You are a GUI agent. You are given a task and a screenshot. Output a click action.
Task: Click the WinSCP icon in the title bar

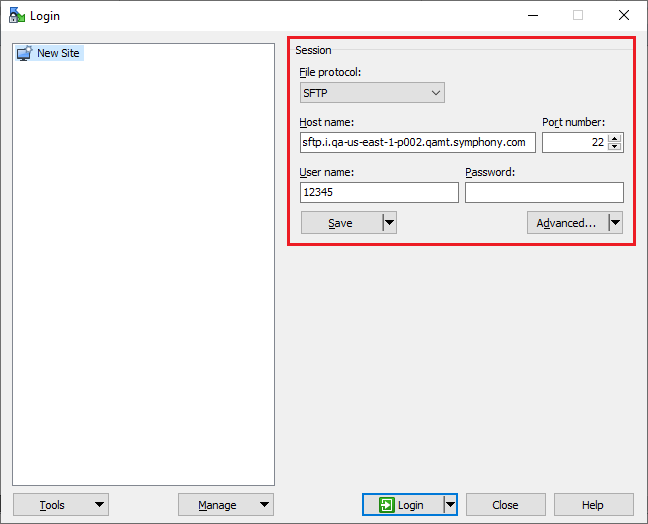tap(17, 15)
